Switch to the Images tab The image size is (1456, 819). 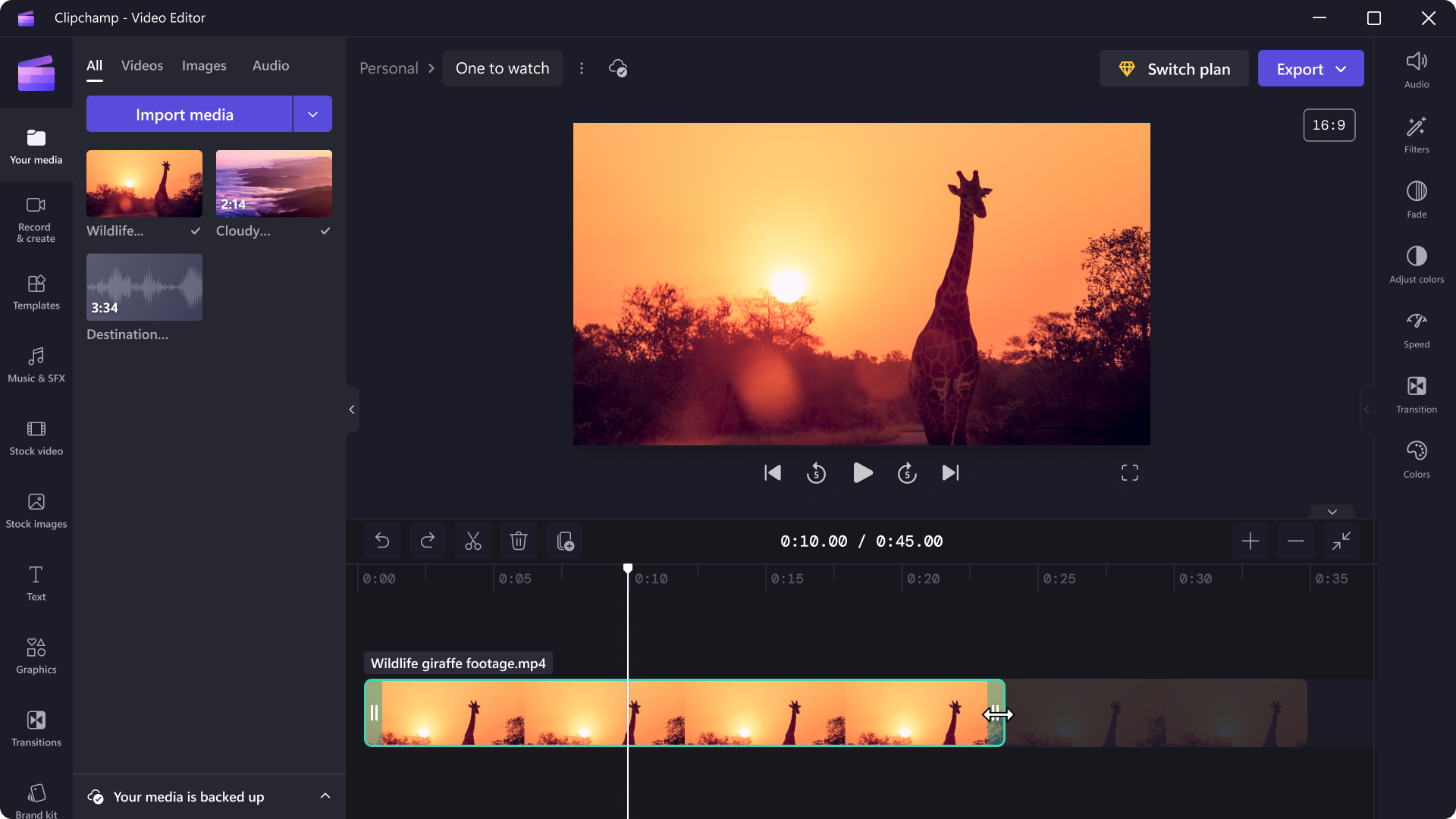point(205,65)
